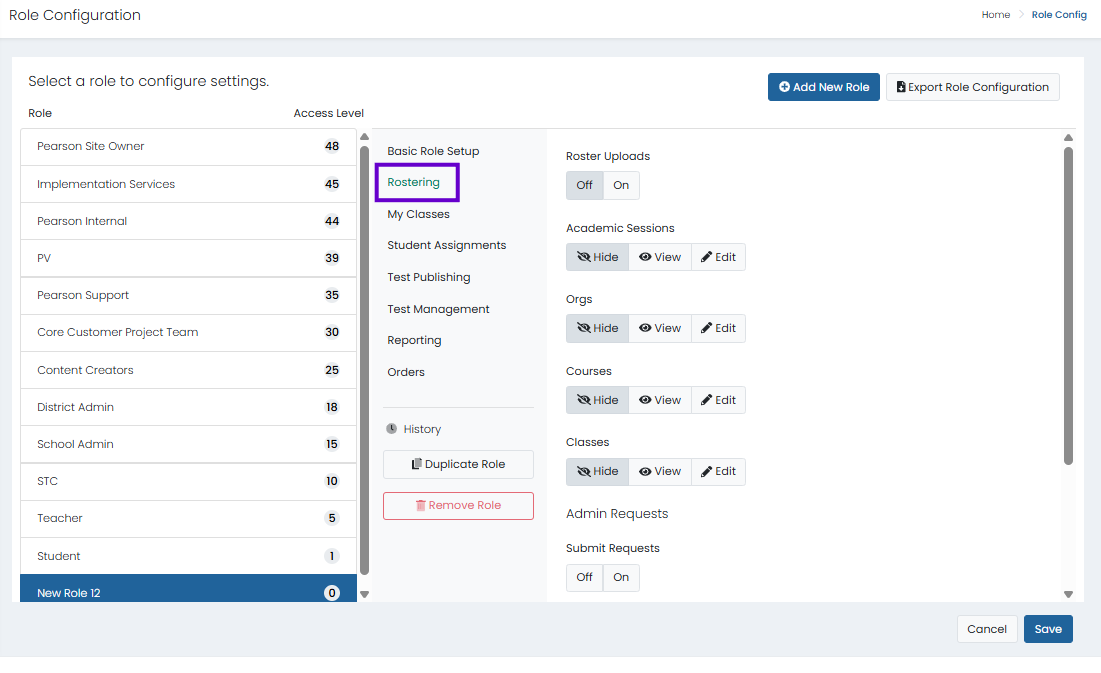Image resolution: width=1101 pixels, height=673 pixels.
Task: Click the plus icon on Add New Role
Action: 784,87
